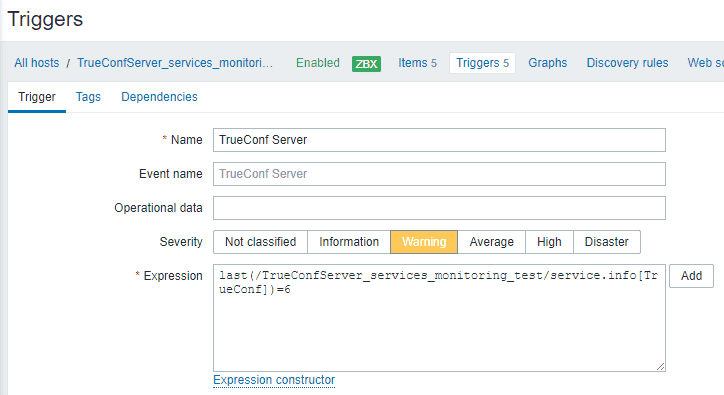Switch to the Trigger form tab
724x395 pixels.
(x=37, y=97)
